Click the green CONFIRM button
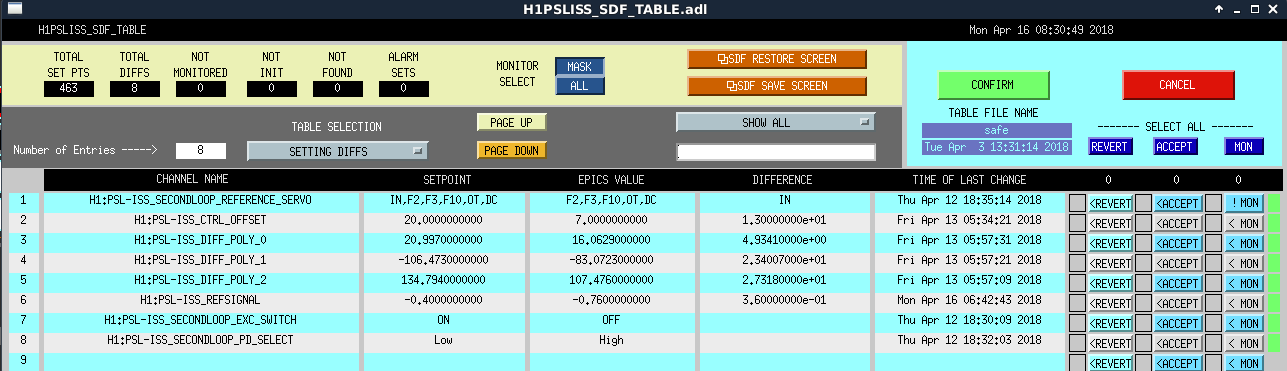Screen dimensions: 1287x371 coord(993,85)
